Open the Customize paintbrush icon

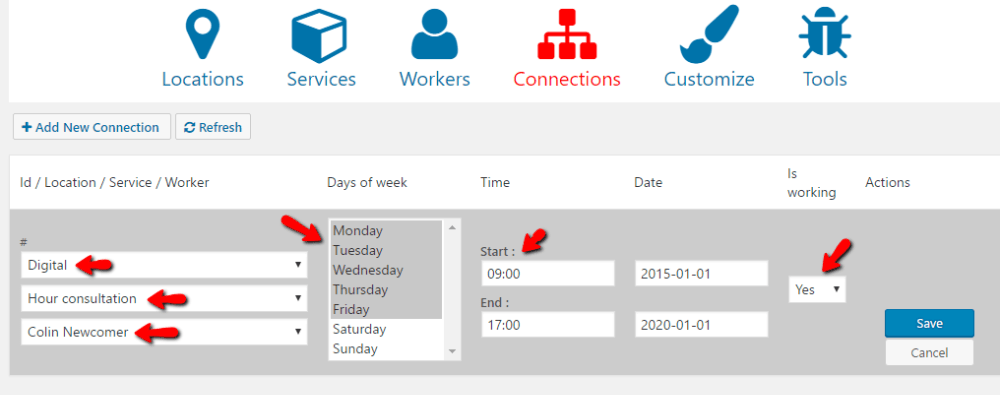click(x=709, y=34)
